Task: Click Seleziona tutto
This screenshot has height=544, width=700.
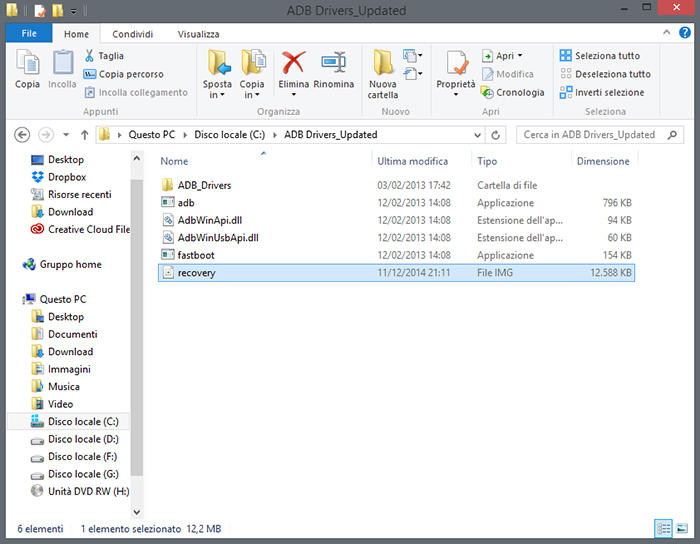Action: (600, 56)
